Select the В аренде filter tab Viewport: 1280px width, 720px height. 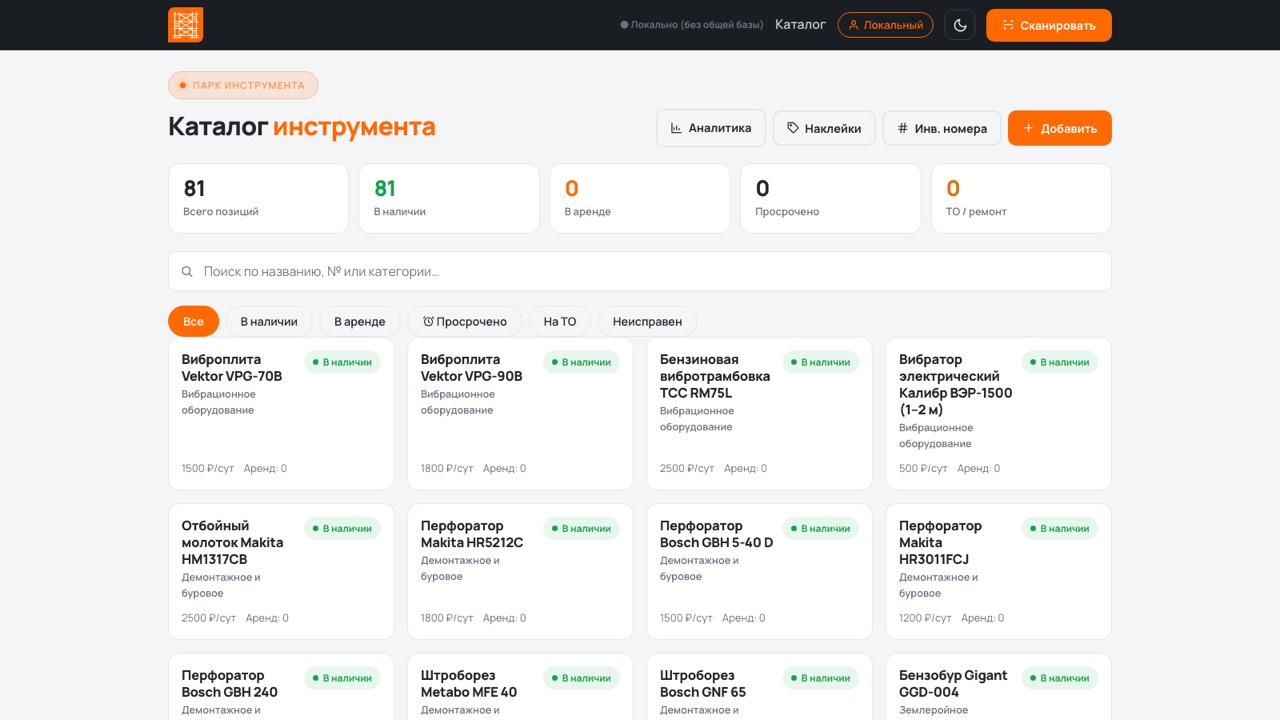click(360, 321)
